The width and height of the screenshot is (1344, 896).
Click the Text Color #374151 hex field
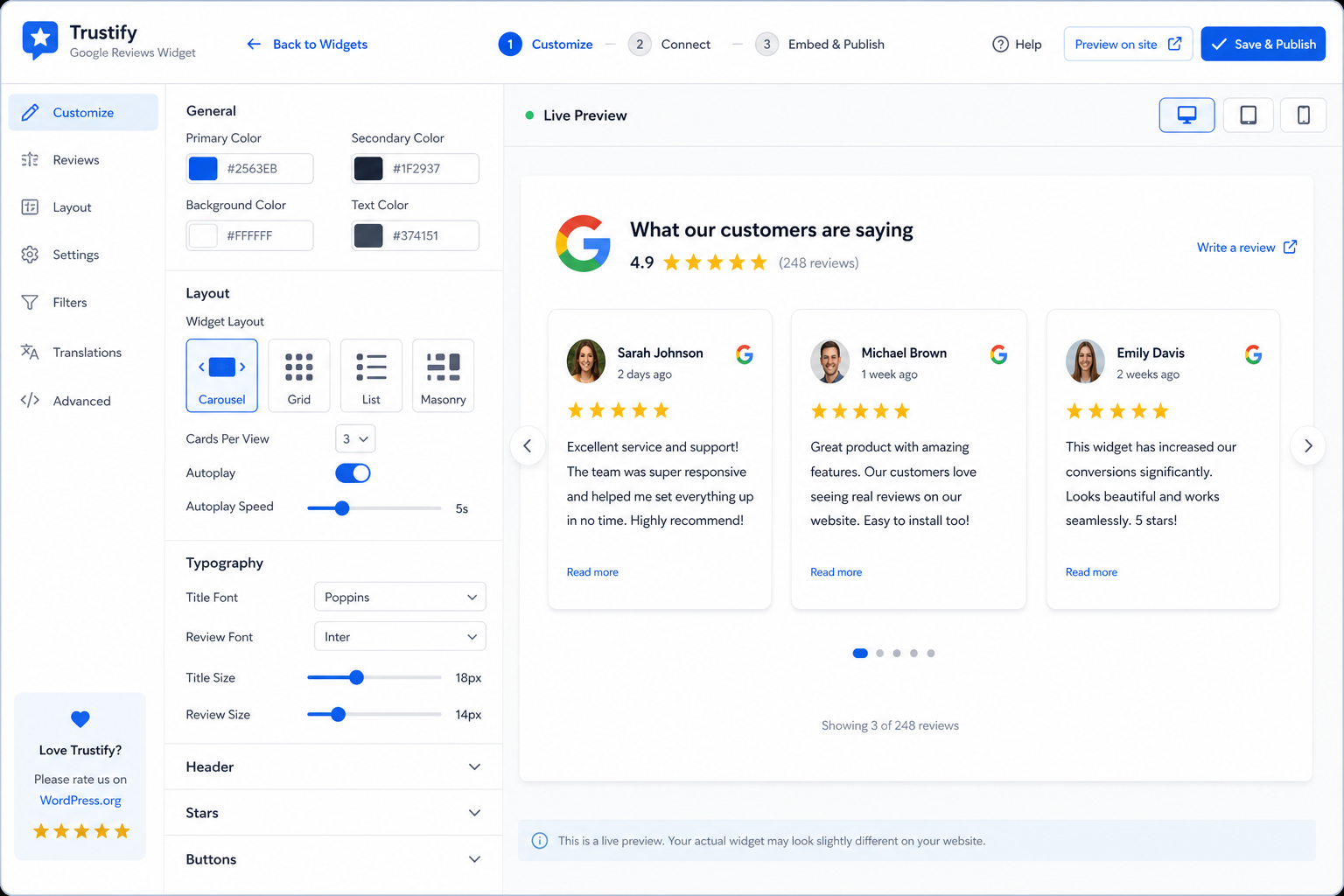(x=415, y=235)
